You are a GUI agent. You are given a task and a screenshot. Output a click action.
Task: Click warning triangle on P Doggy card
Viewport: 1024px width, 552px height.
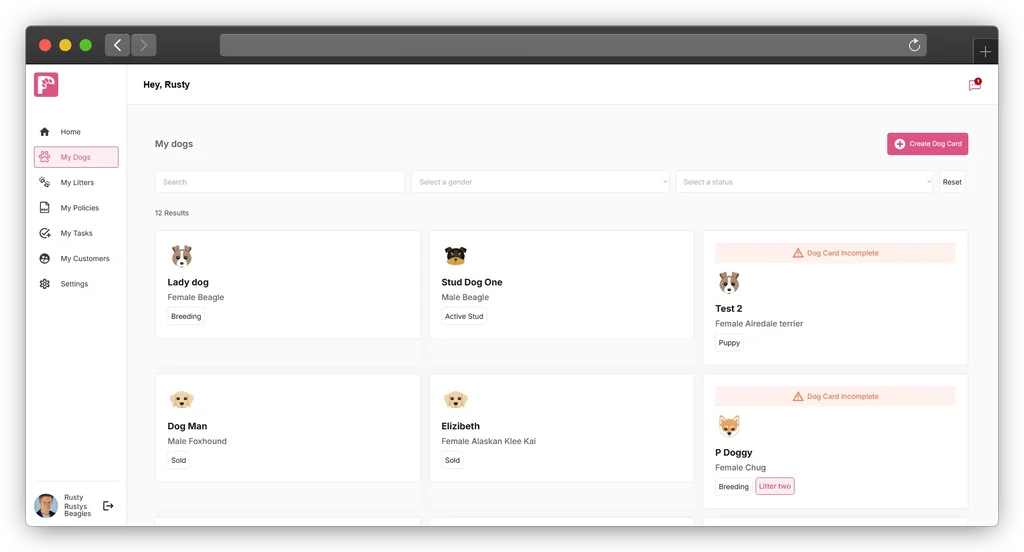(798, 397)
